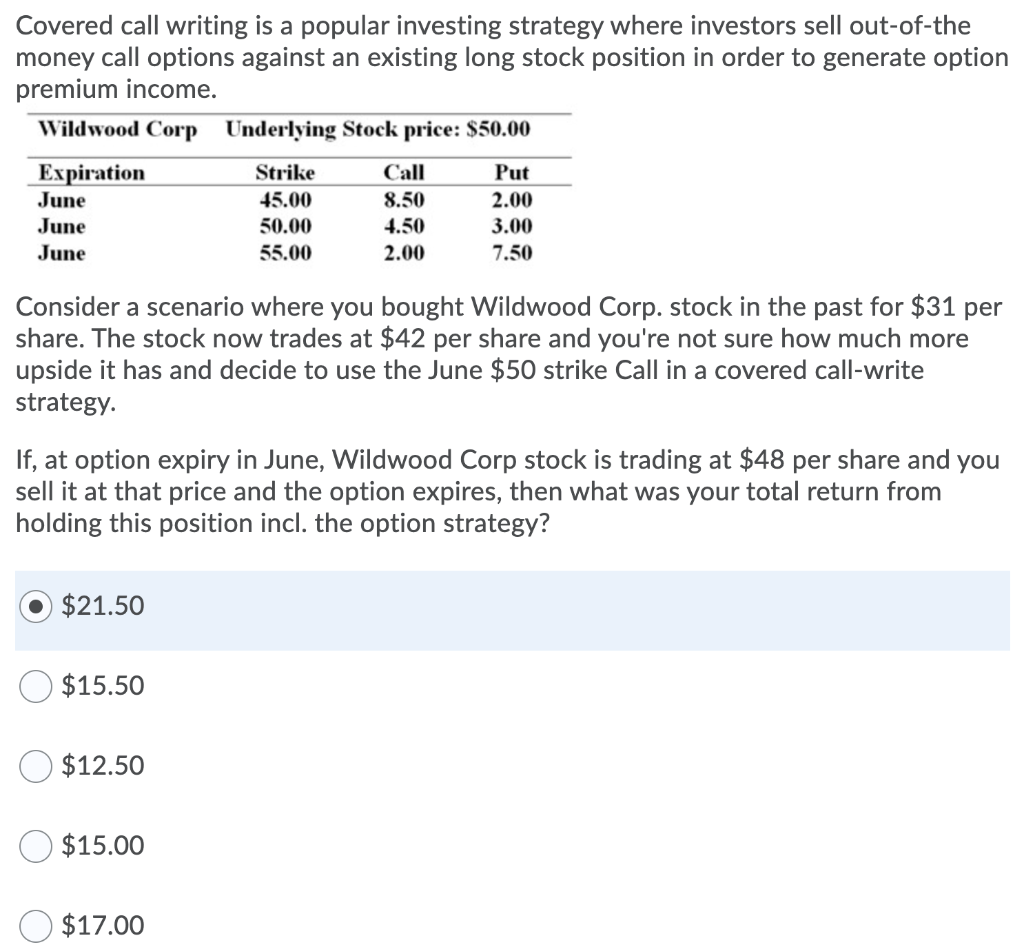Click the Put column header
The height and width of the screenshot is (947, 1024).
click(511, 172)
